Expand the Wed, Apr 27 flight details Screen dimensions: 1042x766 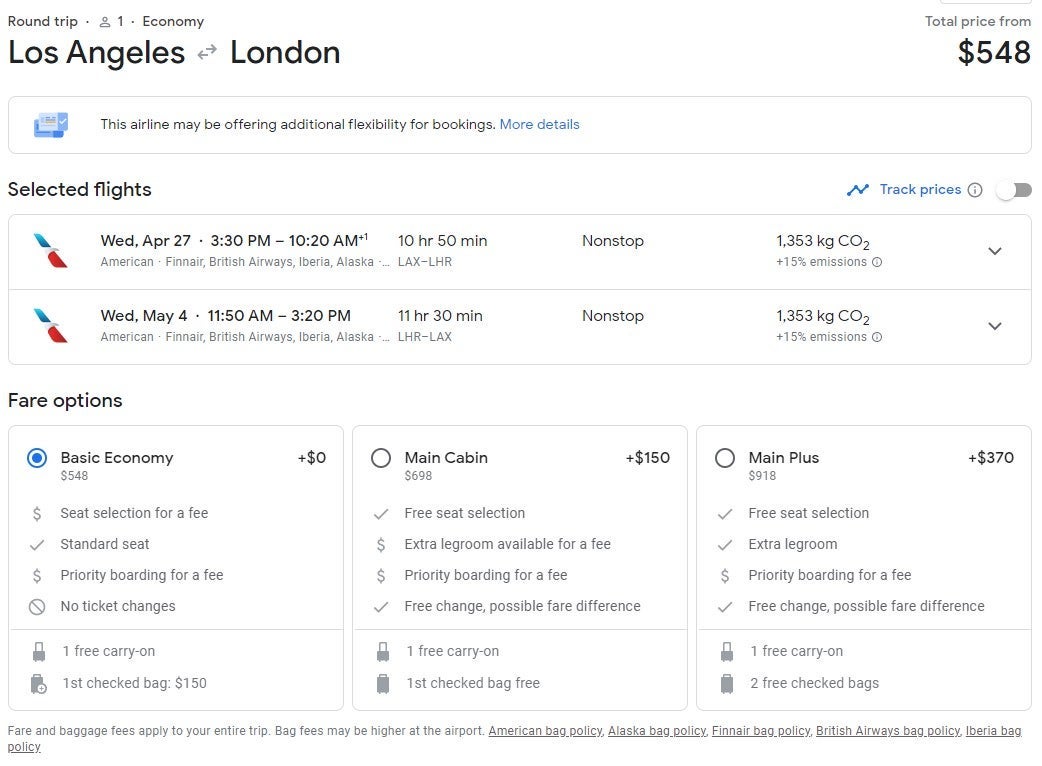[994, 251]
